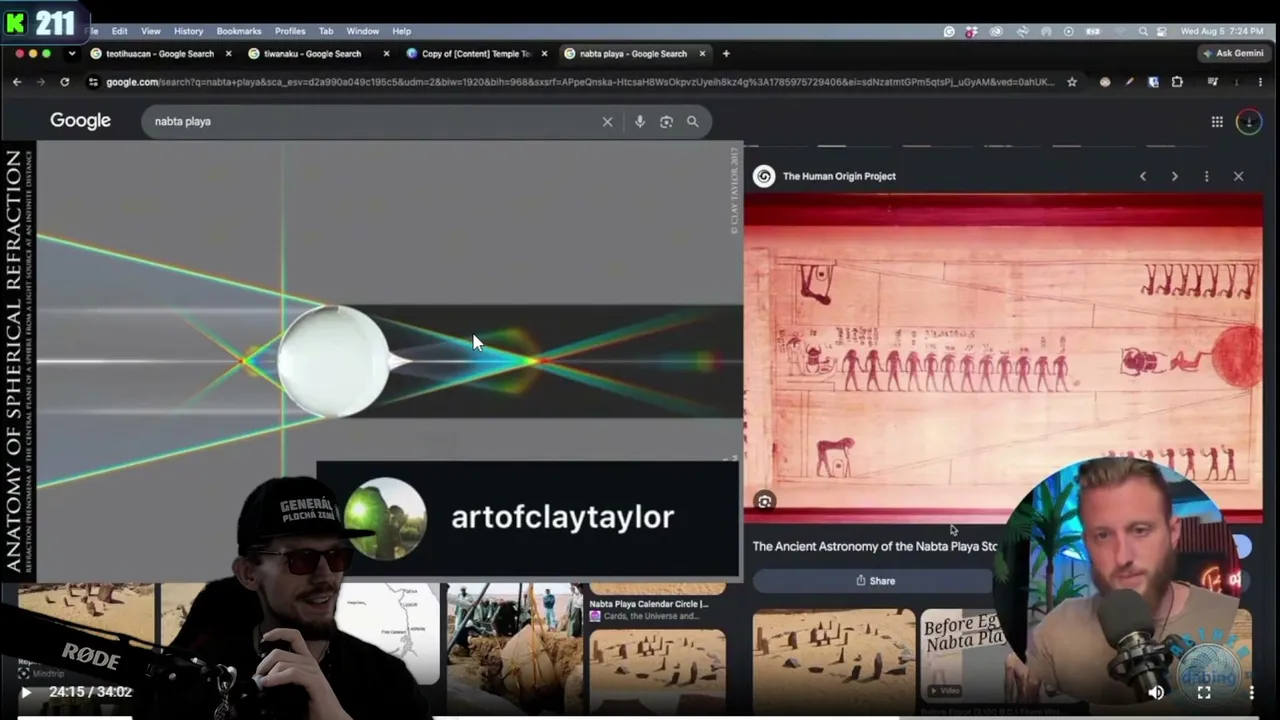Click the magnifier search icon in search box
The image size is (1280, 720).
692,122
